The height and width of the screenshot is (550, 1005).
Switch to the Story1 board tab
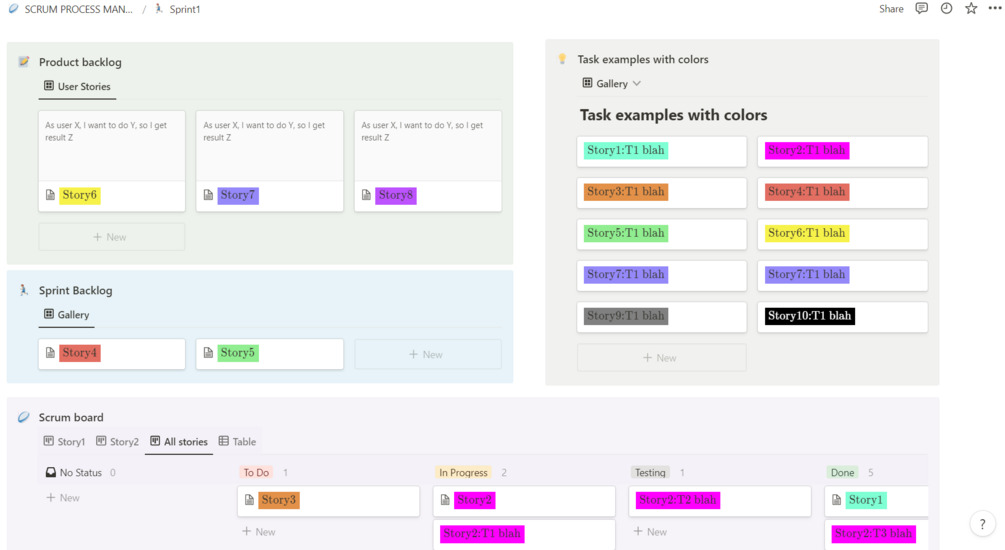pyautogui.click(x=64, y=441)
